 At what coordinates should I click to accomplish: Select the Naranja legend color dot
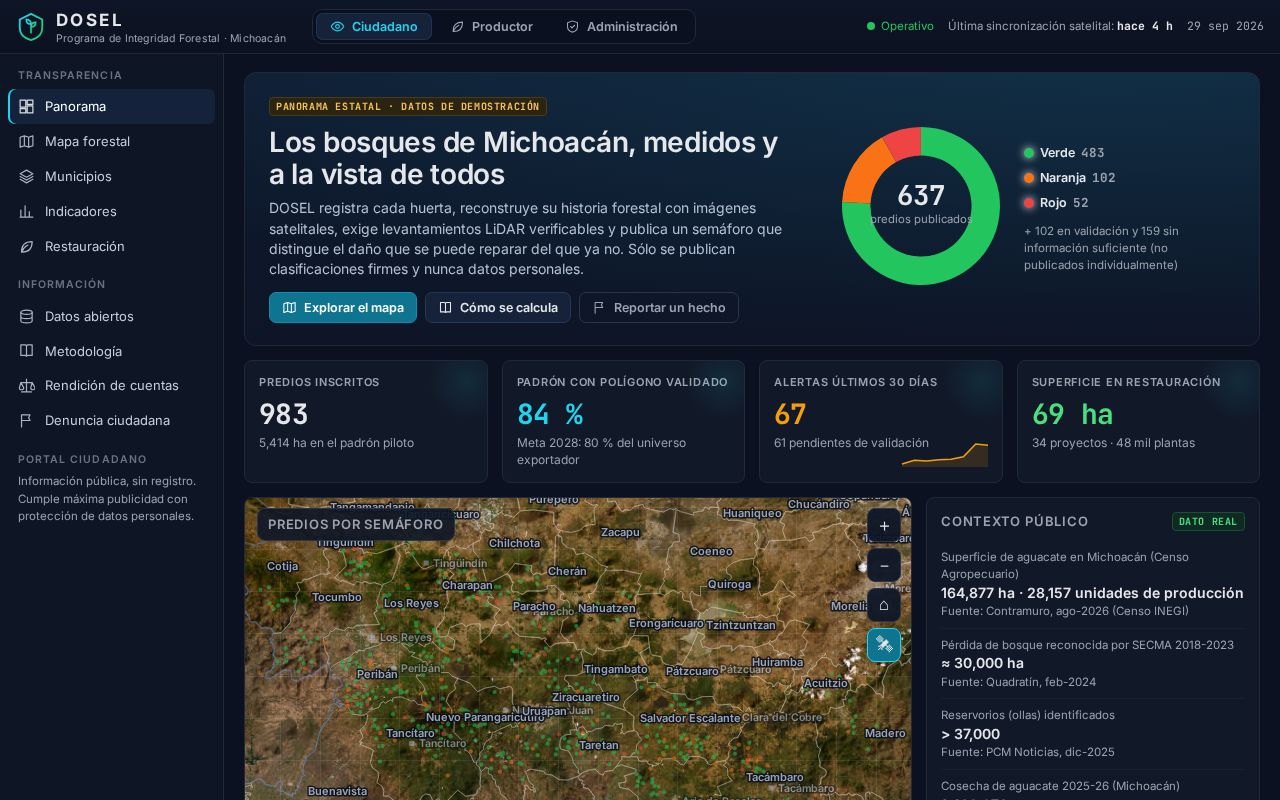[x=1029, y=178]
